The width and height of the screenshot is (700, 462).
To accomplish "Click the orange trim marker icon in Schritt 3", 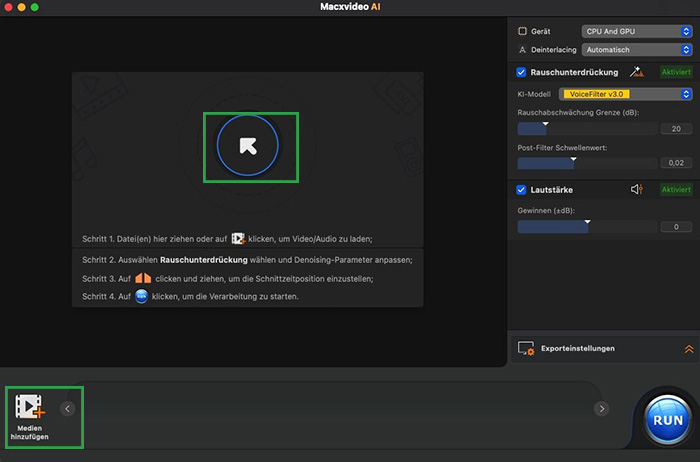I will coord(143,278).
